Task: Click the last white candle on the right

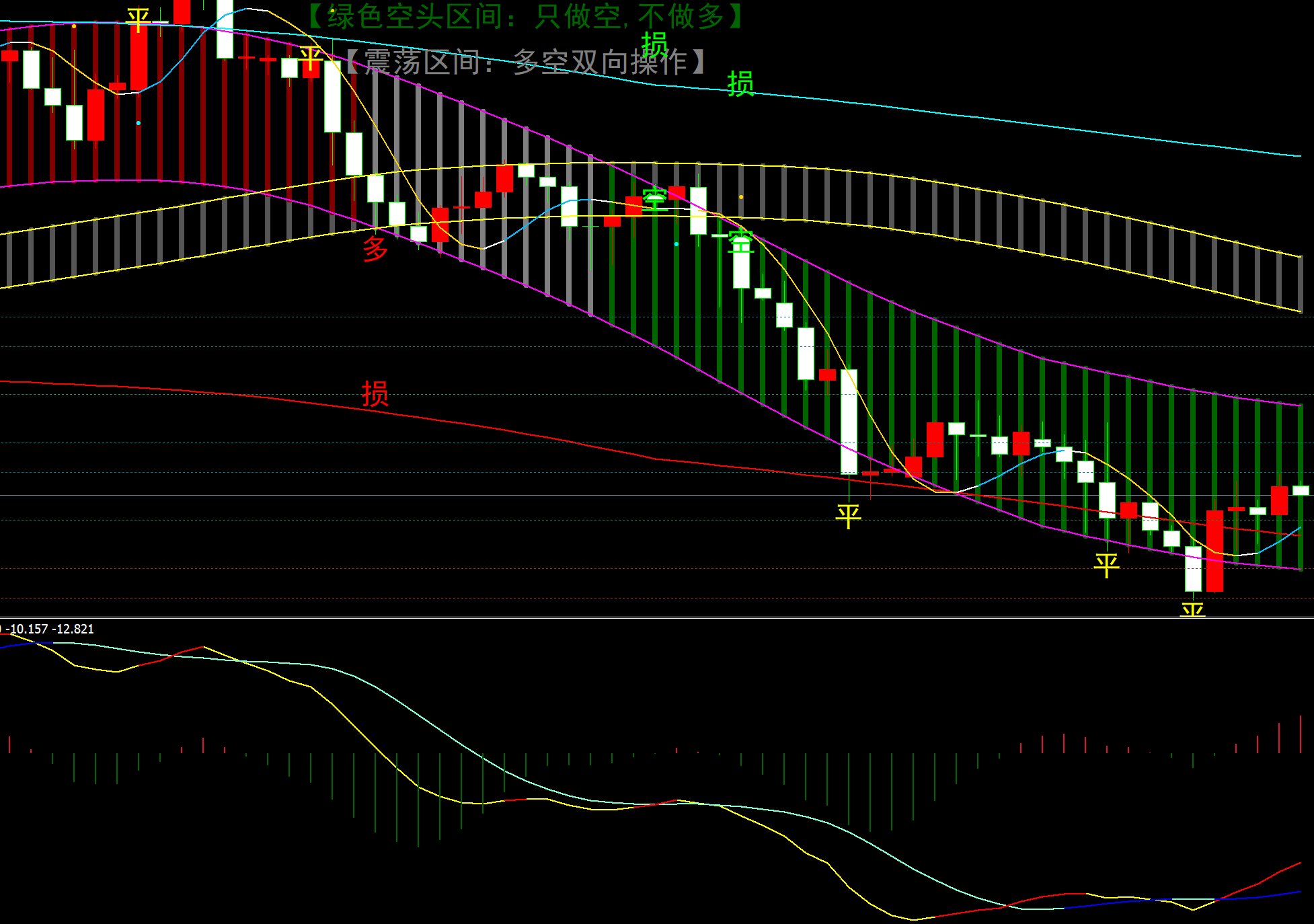Action: (x=1301, y=490)
